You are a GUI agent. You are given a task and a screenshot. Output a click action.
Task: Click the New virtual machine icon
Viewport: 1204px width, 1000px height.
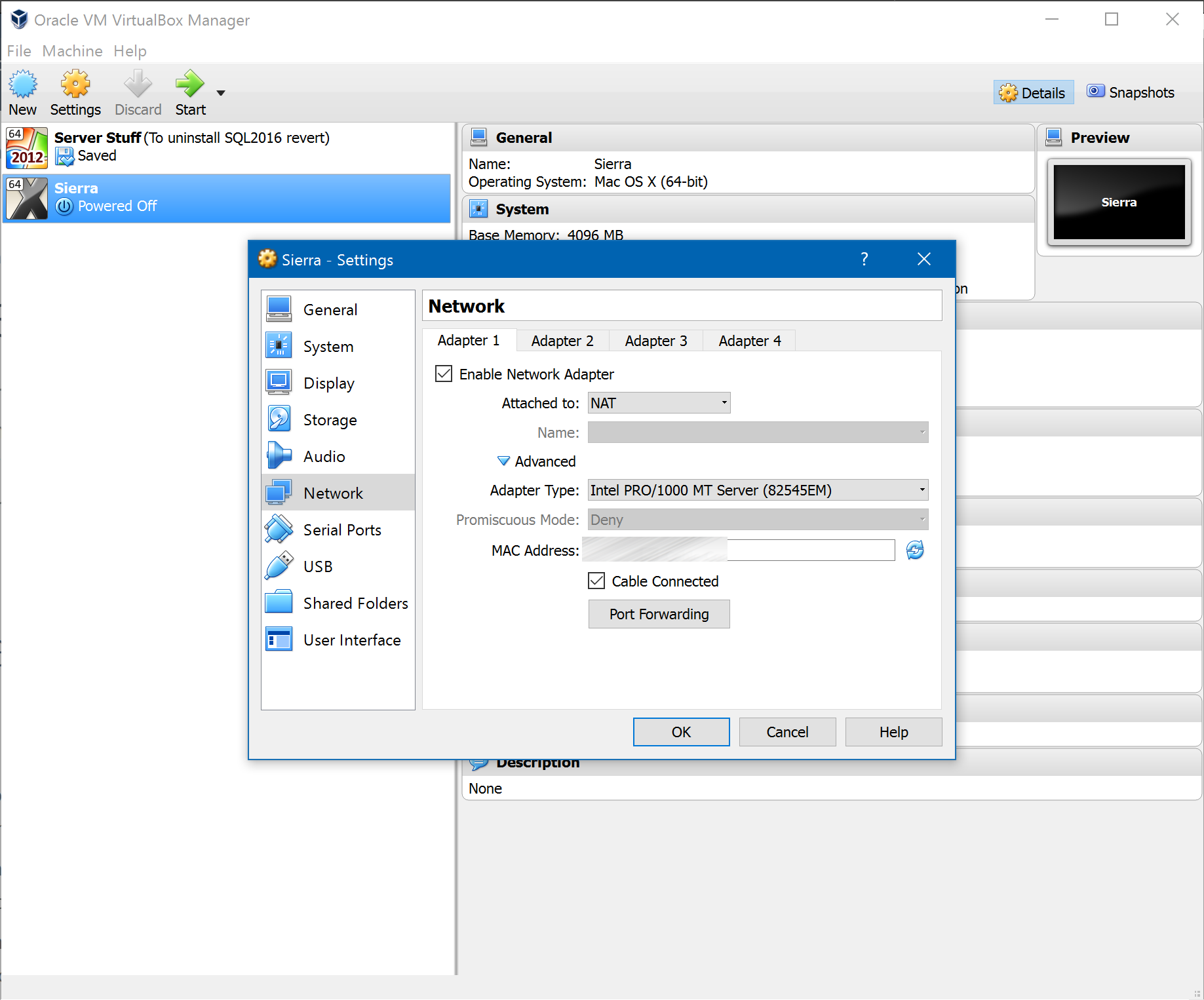23,85
